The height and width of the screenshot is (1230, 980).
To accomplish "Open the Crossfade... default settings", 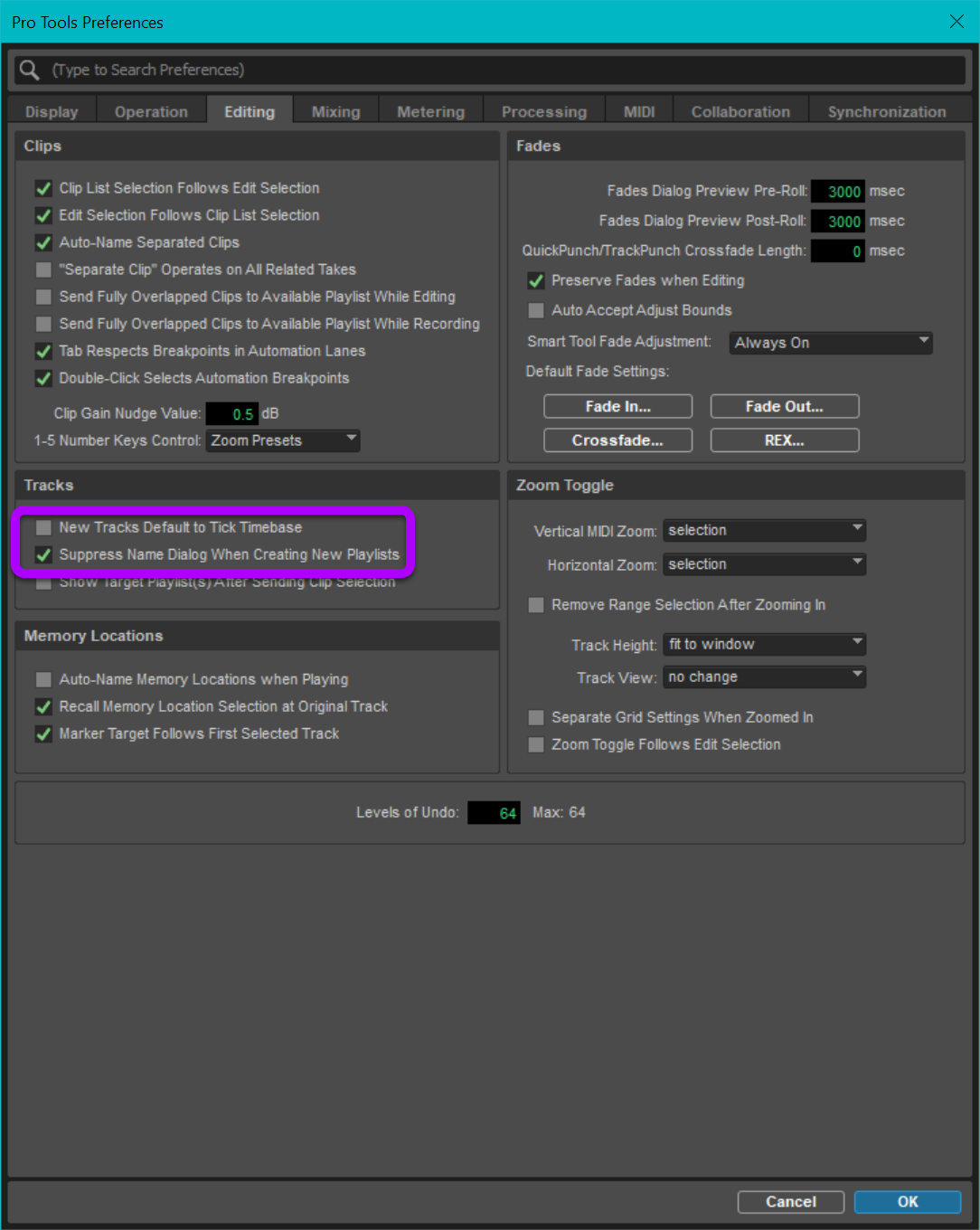I will 617,440.
